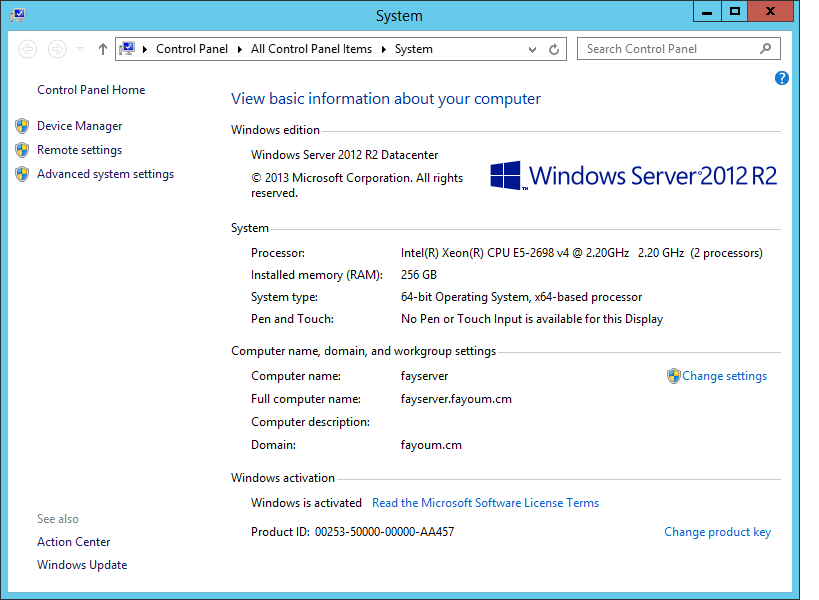Minimize the System window
The image size is (819, 600).
click(707, 11)
